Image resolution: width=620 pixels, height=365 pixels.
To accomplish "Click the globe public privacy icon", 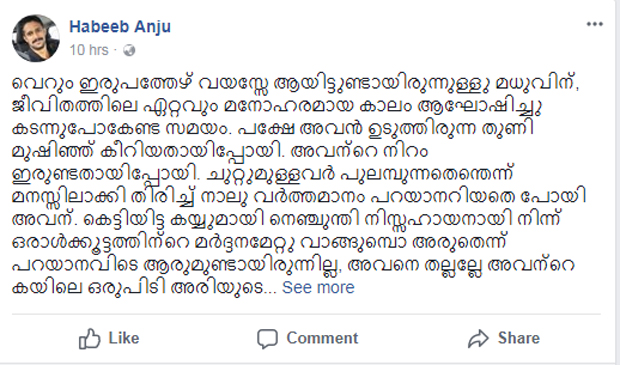I will [129, 50].
